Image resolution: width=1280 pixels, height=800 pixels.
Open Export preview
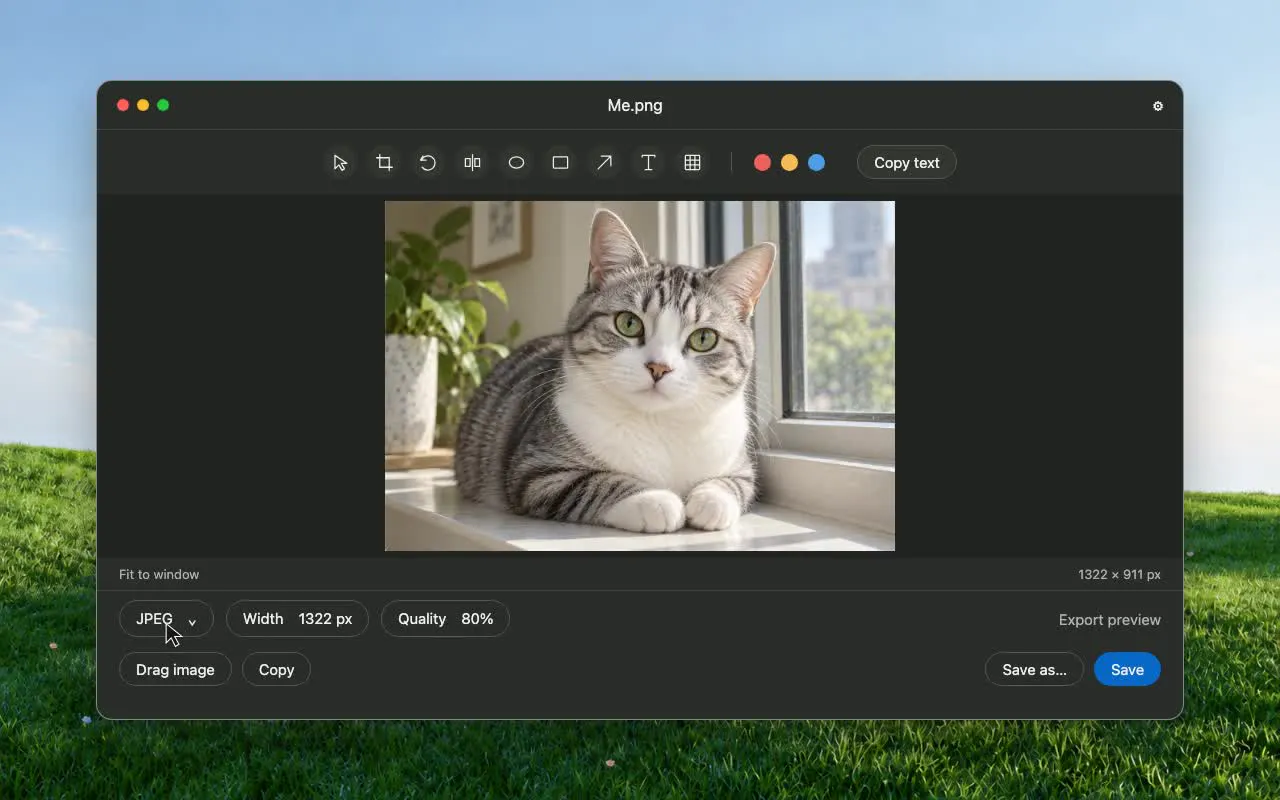click(x=1110, y=620)
